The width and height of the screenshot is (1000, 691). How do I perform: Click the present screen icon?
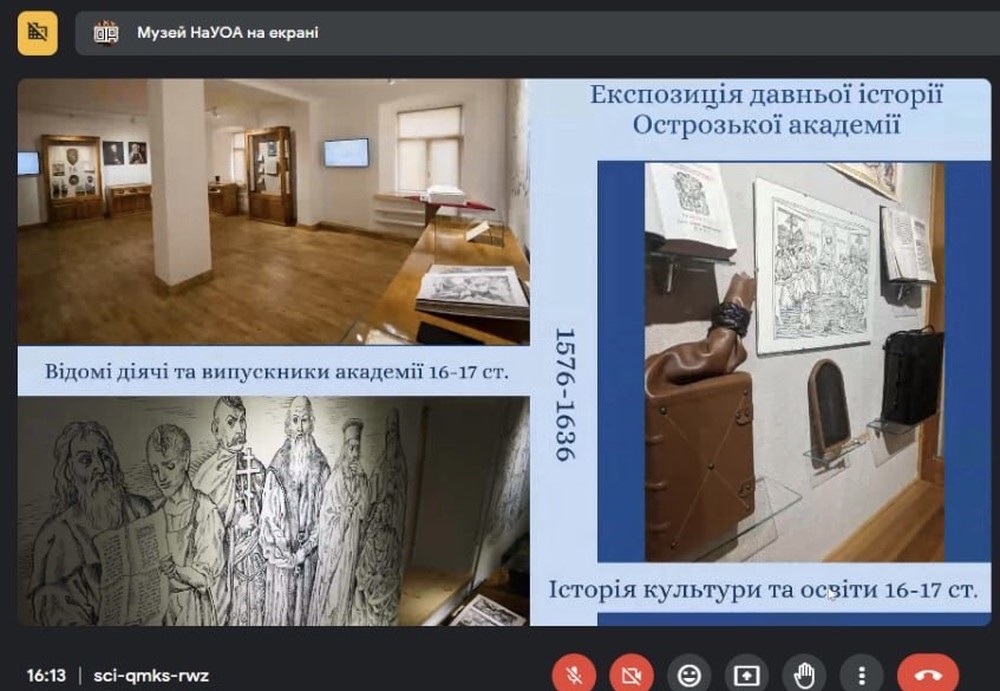click(x=746, y=675)
